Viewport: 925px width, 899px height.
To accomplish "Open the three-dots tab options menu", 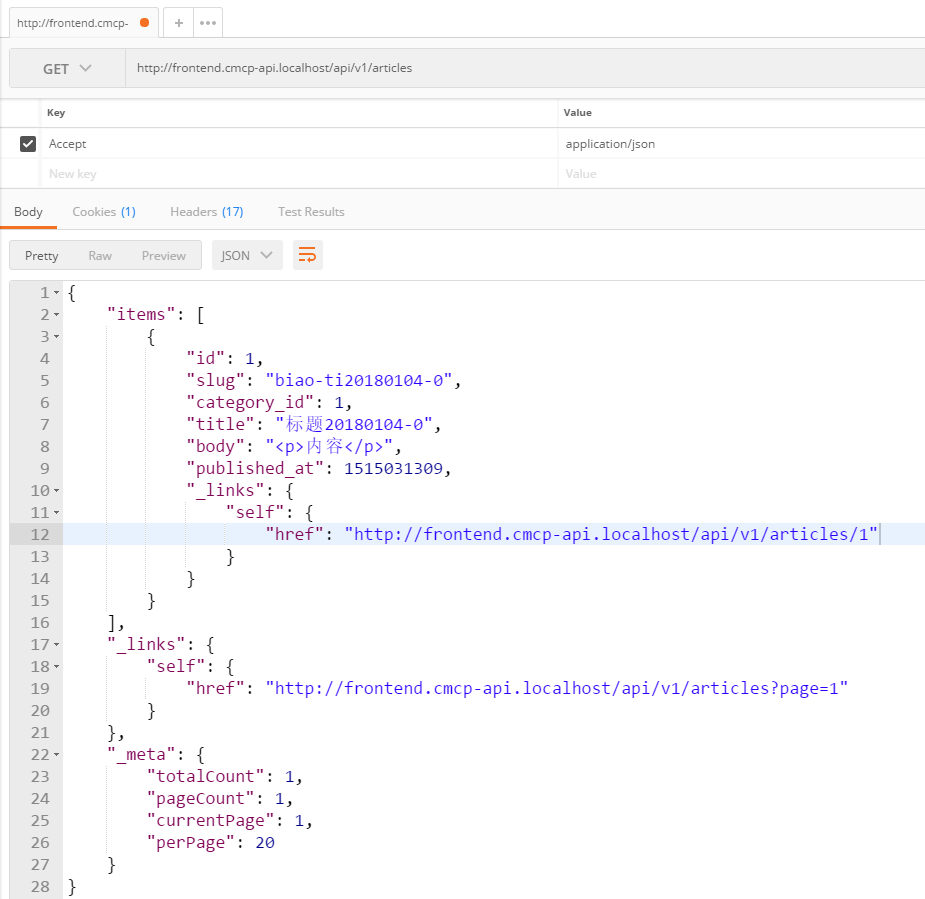I will click(x=207, y=22).
